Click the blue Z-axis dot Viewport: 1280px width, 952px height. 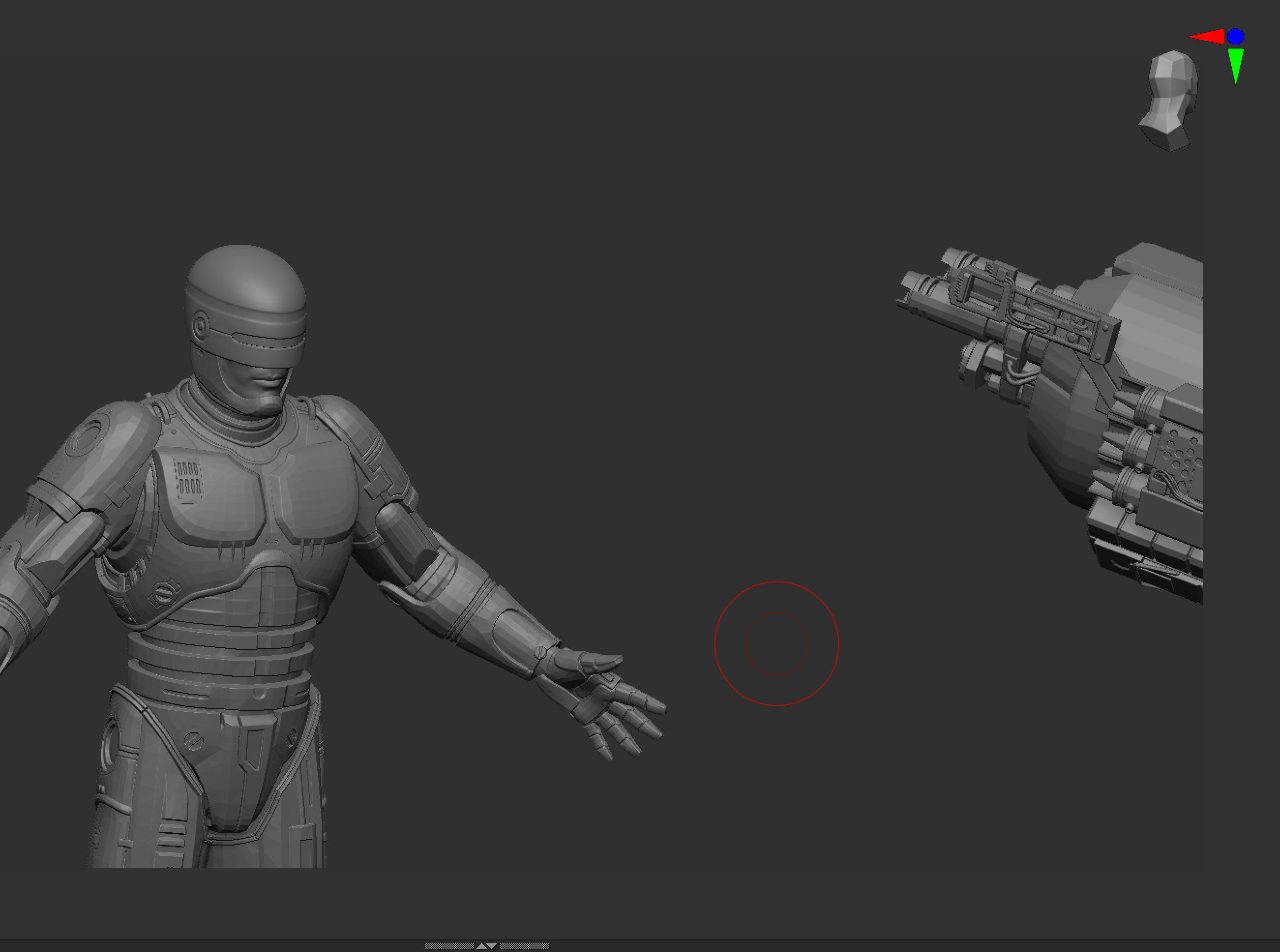[x=1235, y=36]
